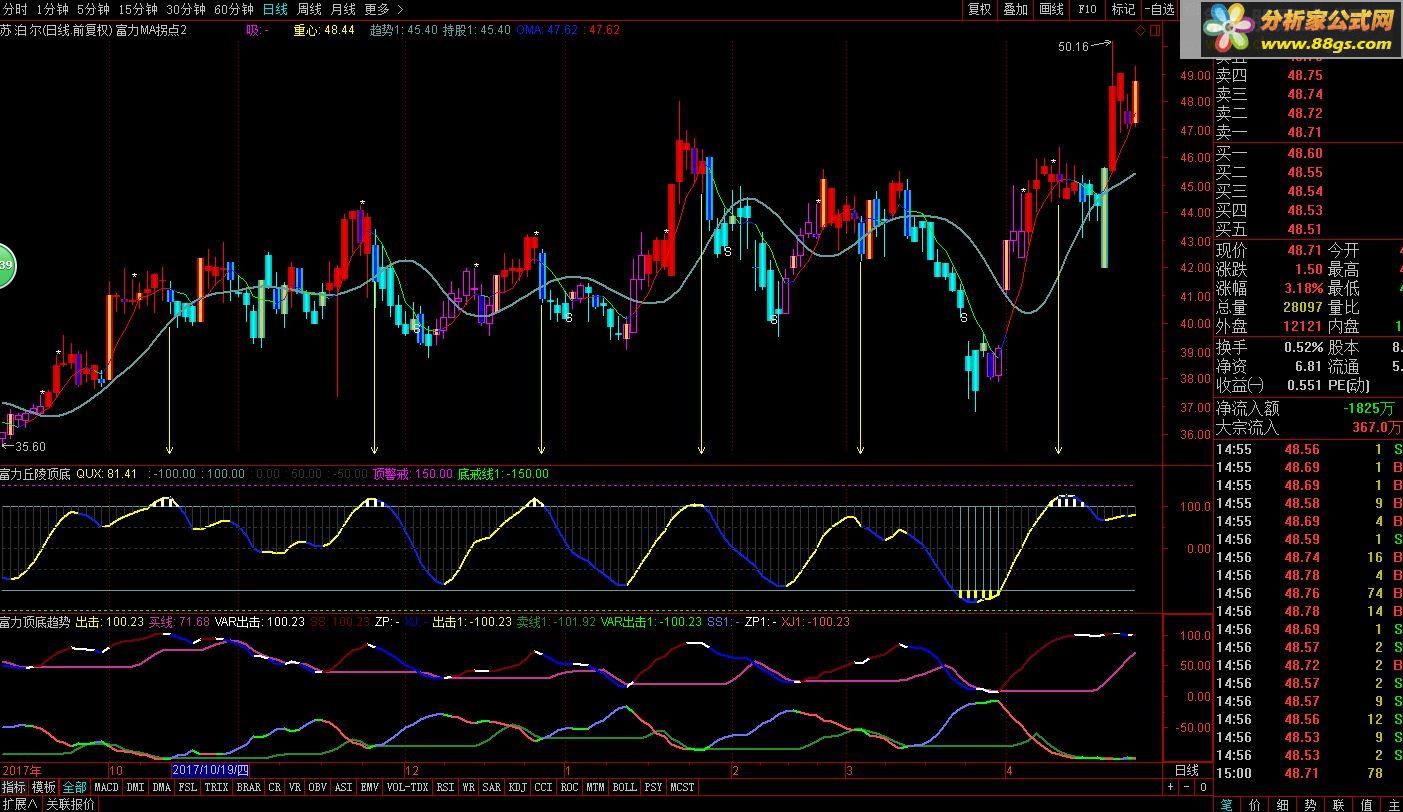Select the 30分钟 period
This screenshot has width=1403, height=812.
pyautogui.click(x=185, y=9)
